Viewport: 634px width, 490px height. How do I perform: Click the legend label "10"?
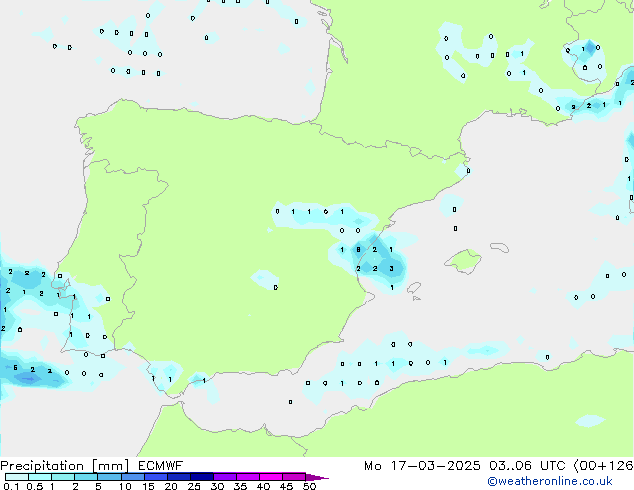(x=125, y=486)
